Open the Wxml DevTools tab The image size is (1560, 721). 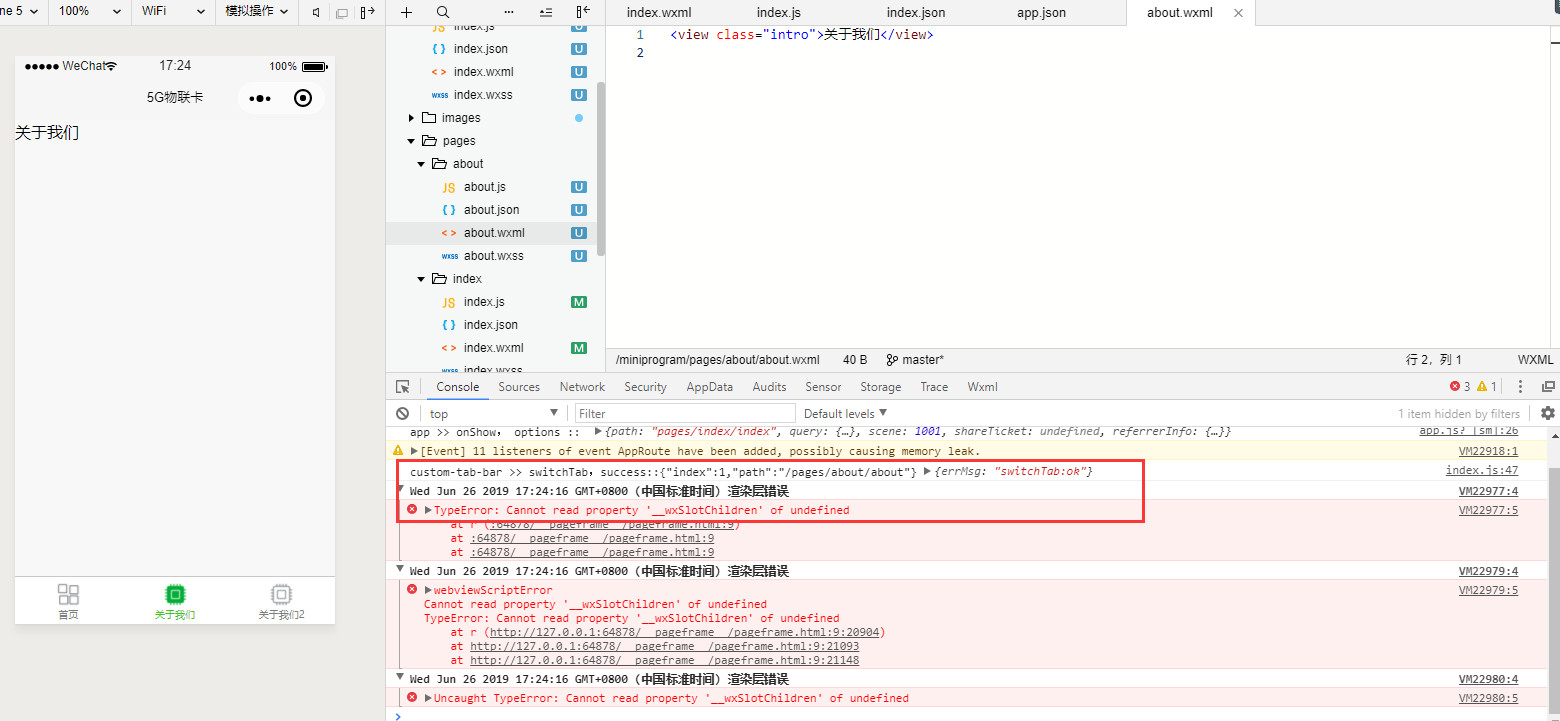pos(982,387)
